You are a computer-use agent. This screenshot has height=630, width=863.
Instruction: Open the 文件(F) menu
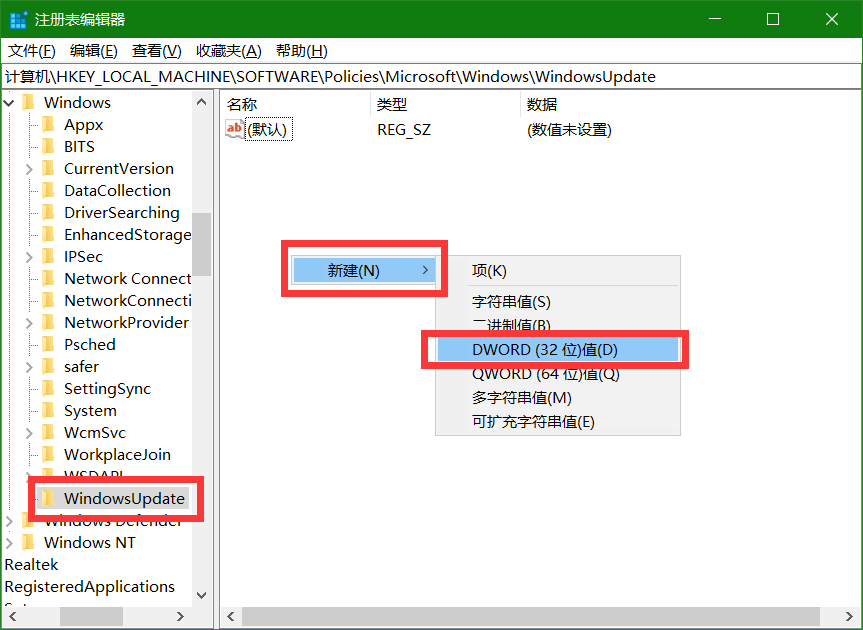[32, 51]
